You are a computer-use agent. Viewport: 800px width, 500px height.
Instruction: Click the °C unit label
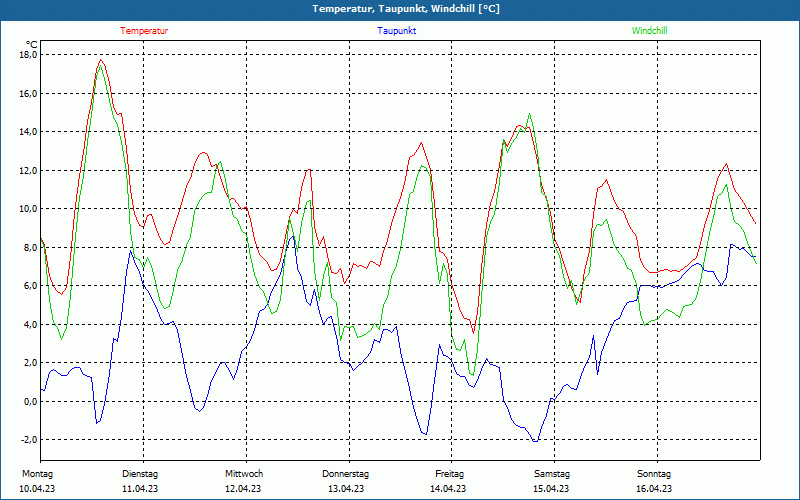(32, 45)
